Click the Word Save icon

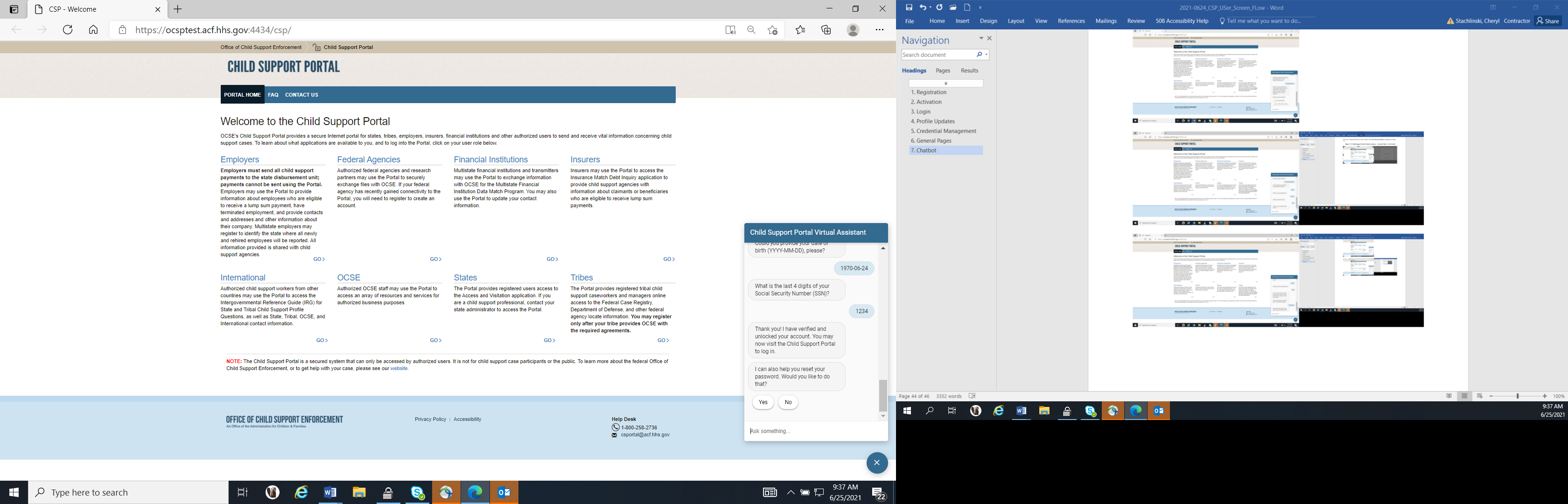[x=909, y=7]
